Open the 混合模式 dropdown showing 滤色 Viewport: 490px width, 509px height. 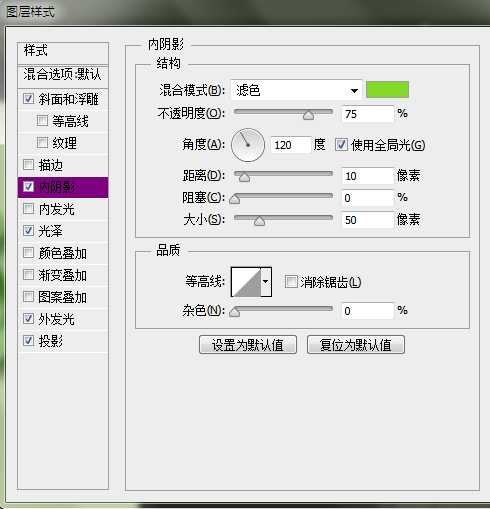(296, 90)
